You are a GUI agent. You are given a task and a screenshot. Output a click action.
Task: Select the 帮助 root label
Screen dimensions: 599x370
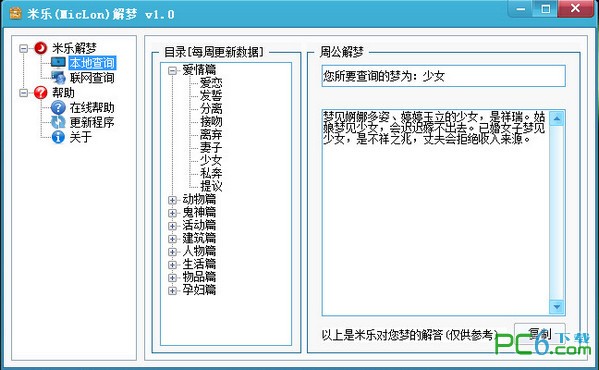click(x=63, y=92)
